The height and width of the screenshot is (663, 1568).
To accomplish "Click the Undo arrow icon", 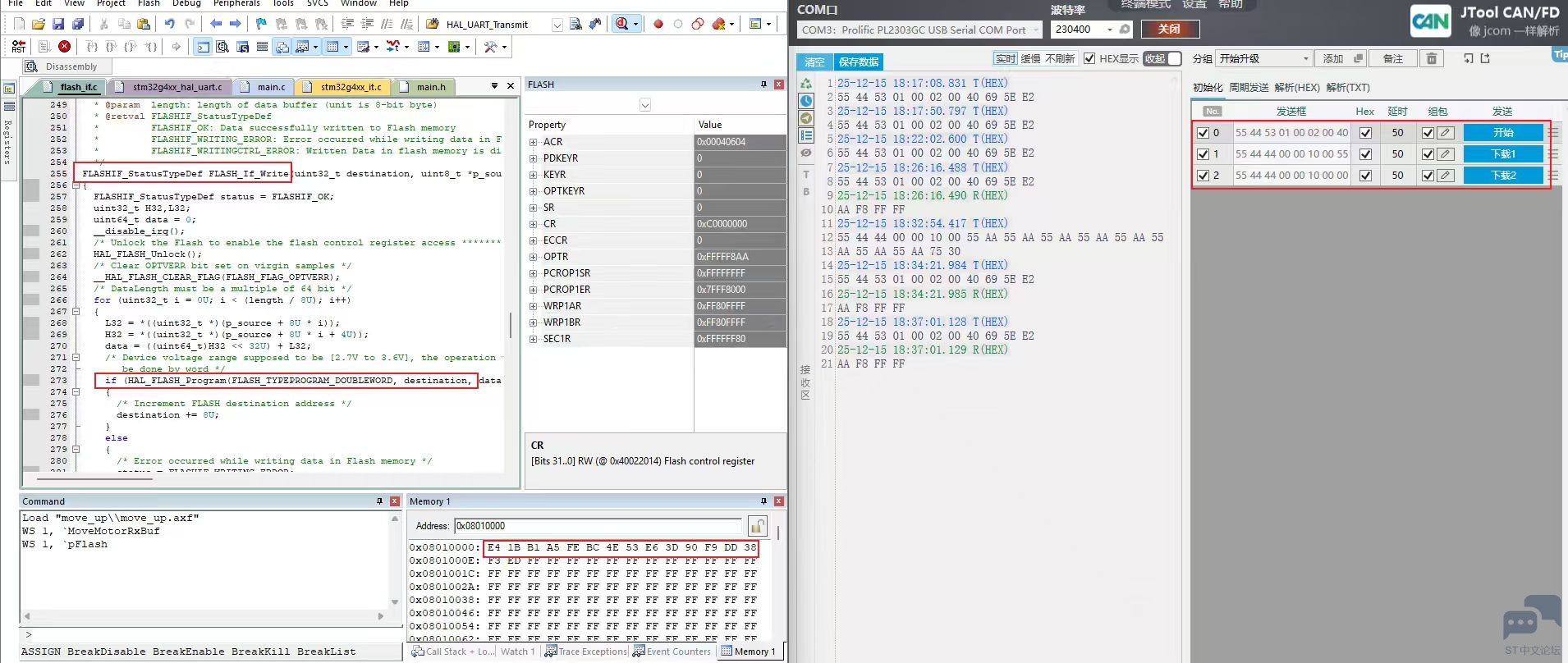I will (x=169, y=25).
